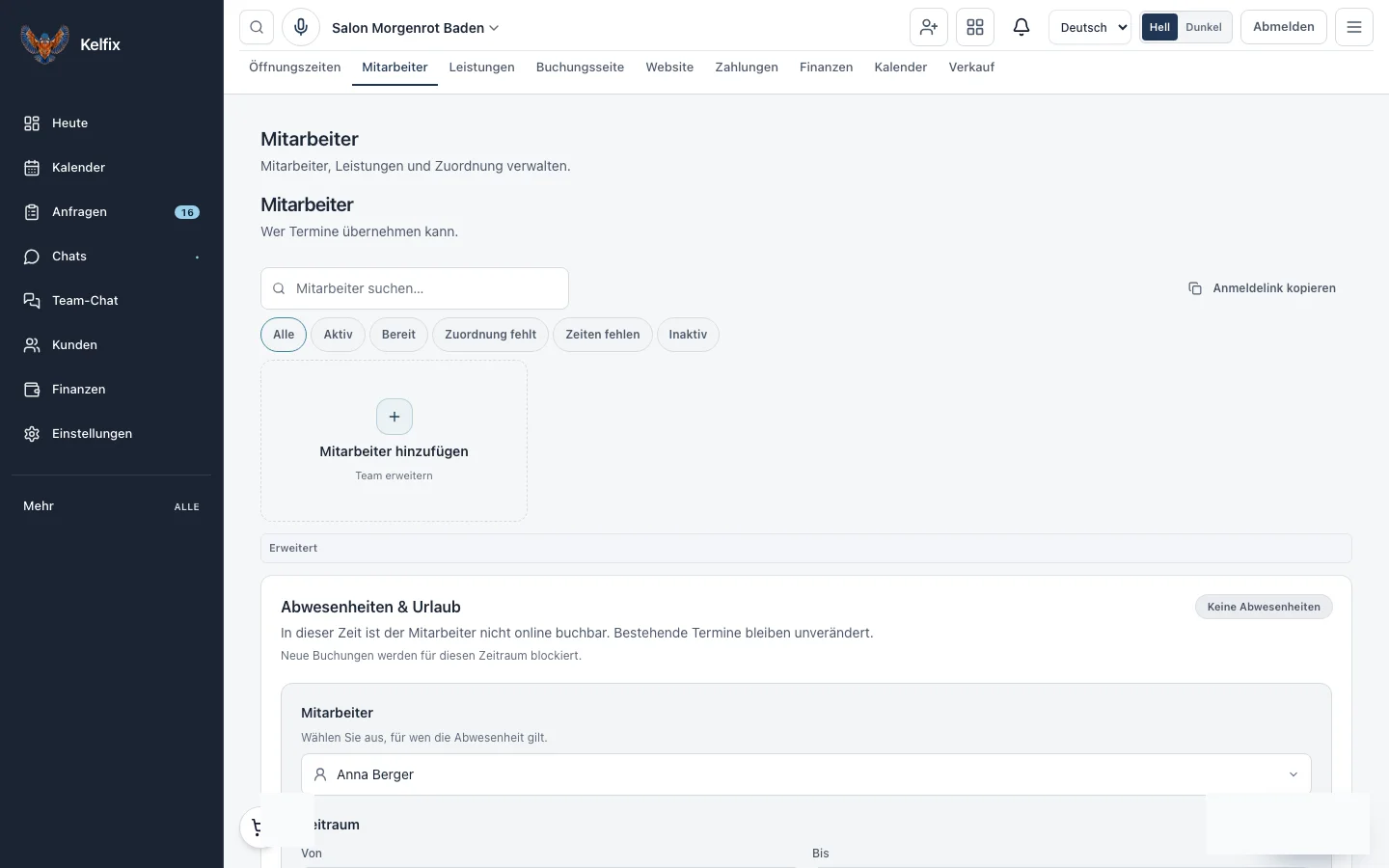This screenshot has height=868, width=1389.
Task: Open Kunden in the sidebar
Action: pyautogui.click(x=112, y=345)
